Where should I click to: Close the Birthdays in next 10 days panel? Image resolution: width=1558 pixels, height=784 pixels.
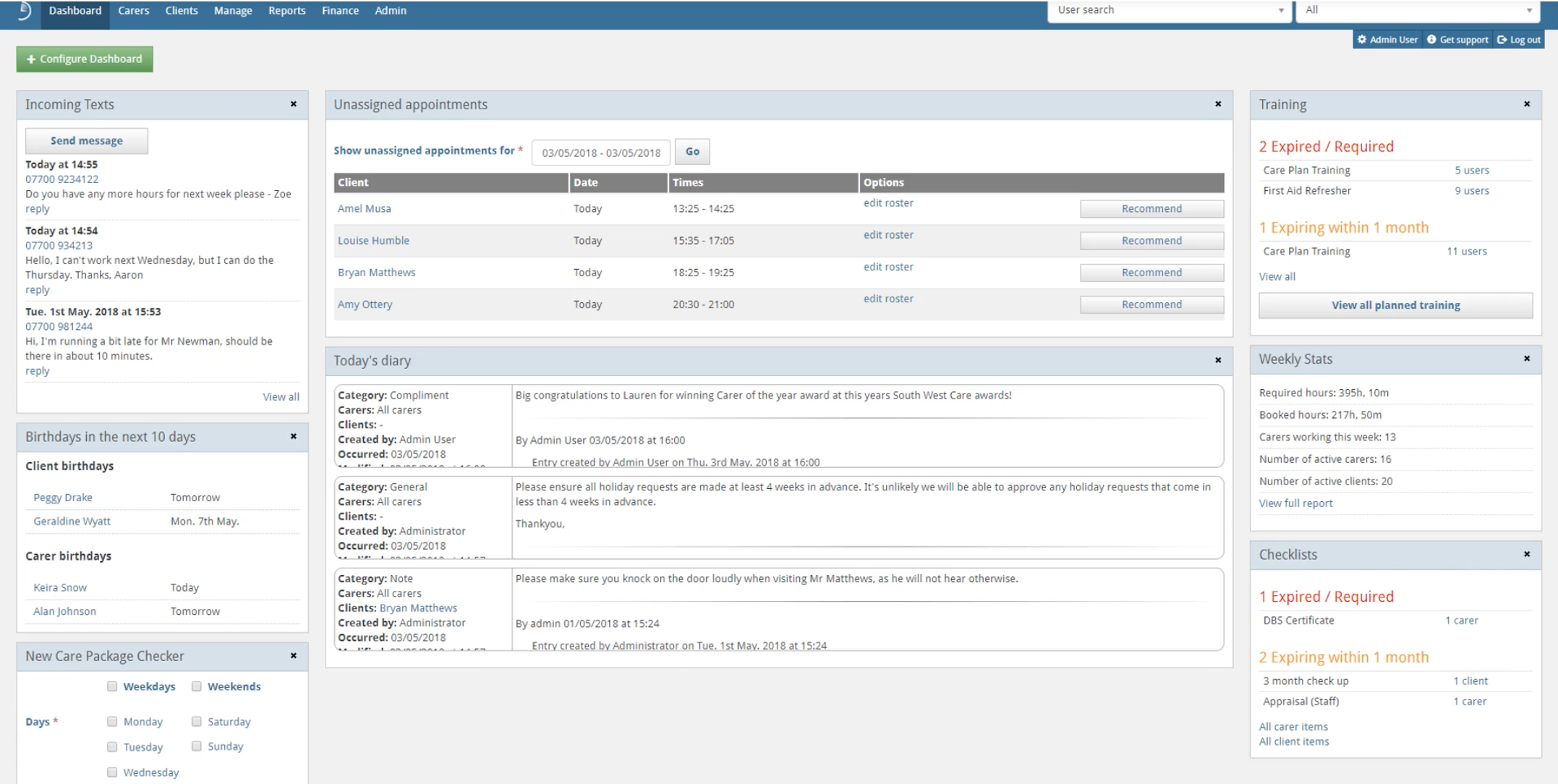click(x=294, y=436)
